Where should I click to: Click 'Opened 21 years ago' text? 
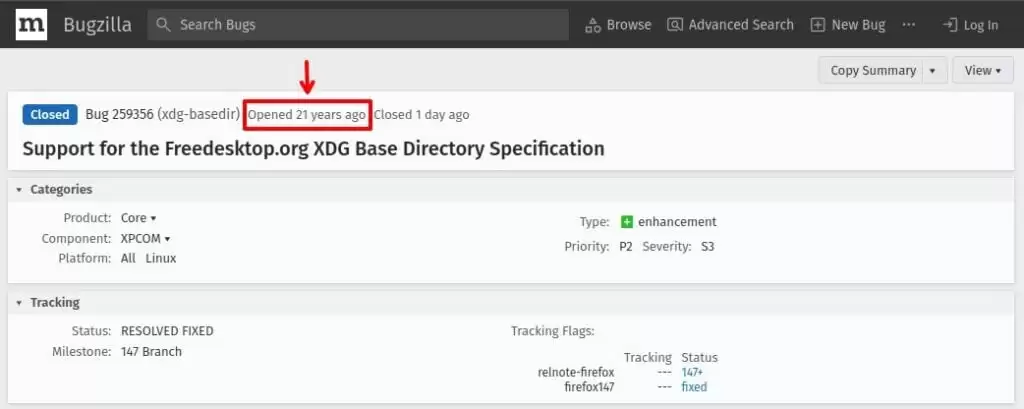(307, 115)
